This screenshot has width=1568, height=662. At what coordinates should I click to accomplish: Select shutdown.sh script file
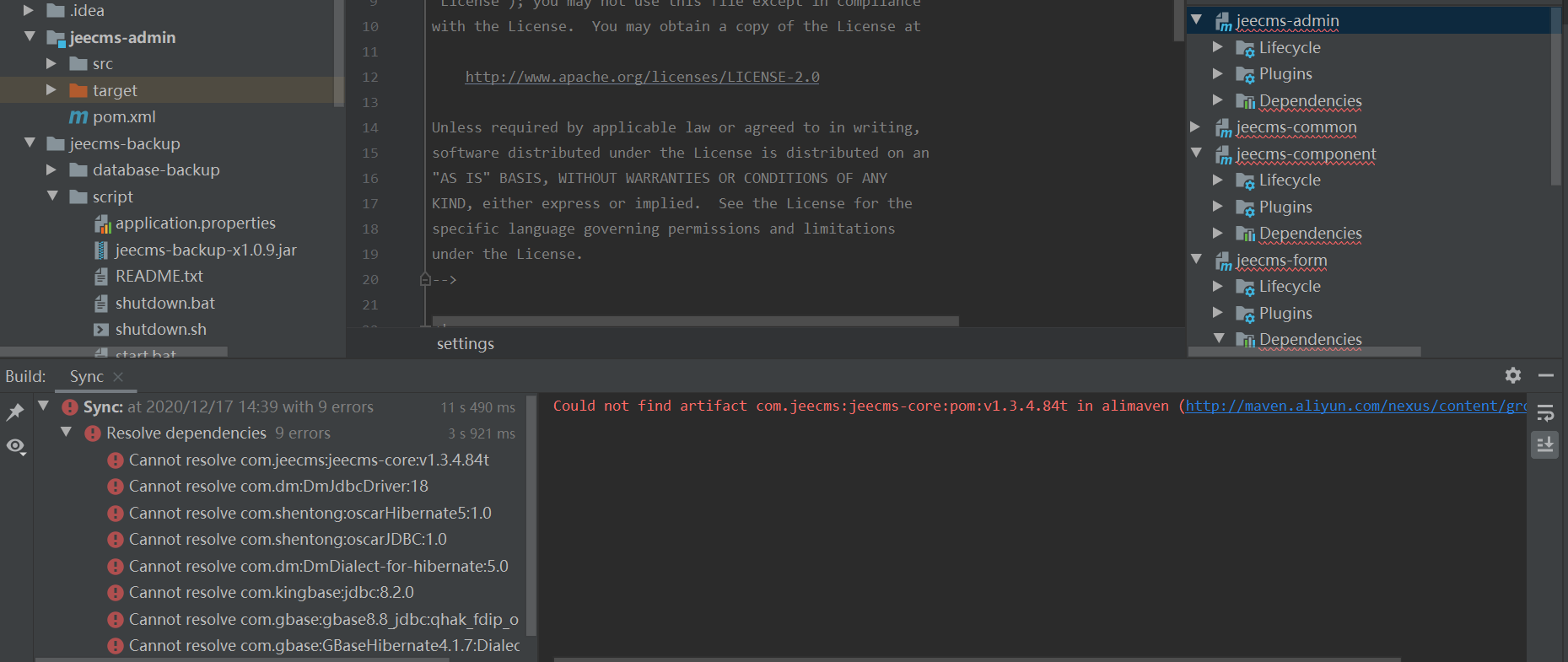click(x=160, y=330)
